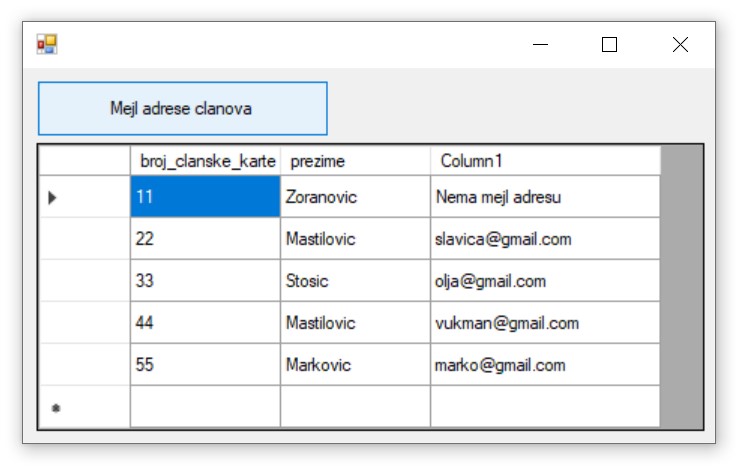This screenshot has width=742, height=471.
Task: Select the Nema mejl adresu cell
Action: 545,197
